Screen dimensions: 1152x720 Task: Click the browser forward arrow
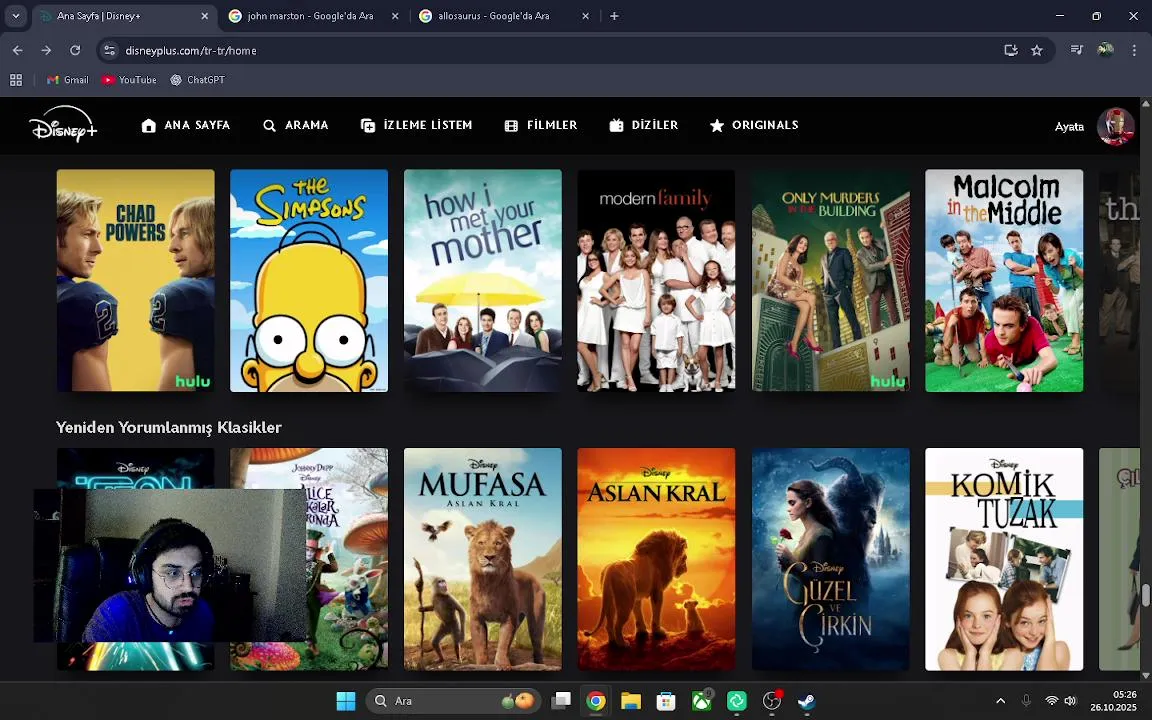tap(46, 51)
